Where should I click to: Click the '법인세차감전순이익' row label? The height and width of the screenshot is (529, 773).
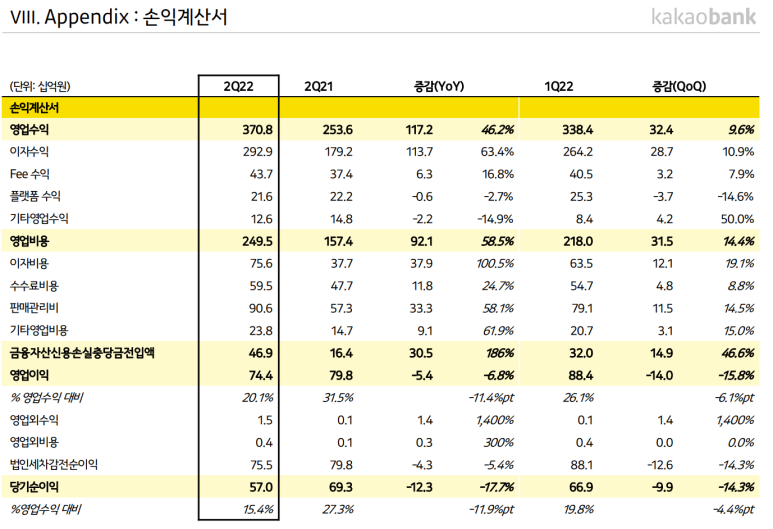(54, 464)
